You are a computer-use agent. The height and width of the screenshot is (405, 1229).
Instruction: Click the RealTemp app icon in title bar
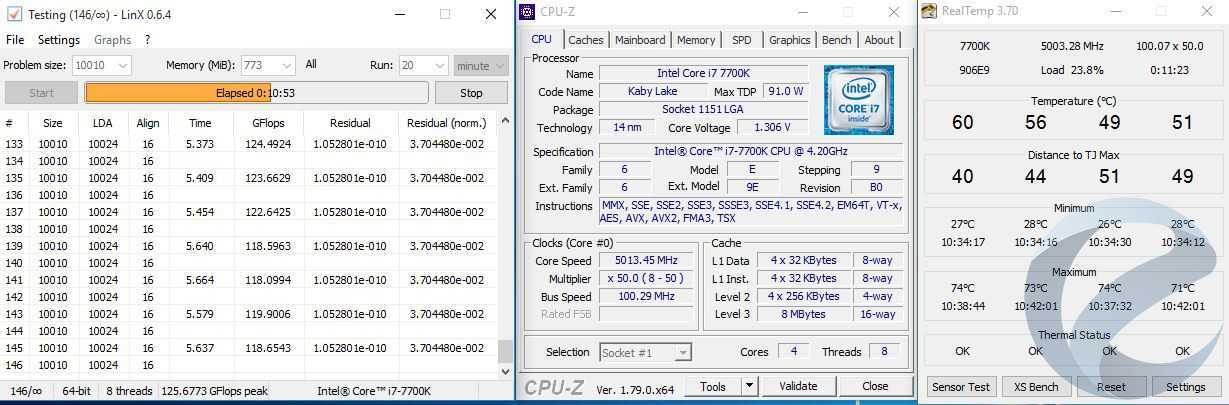click(x=929, y=12)
